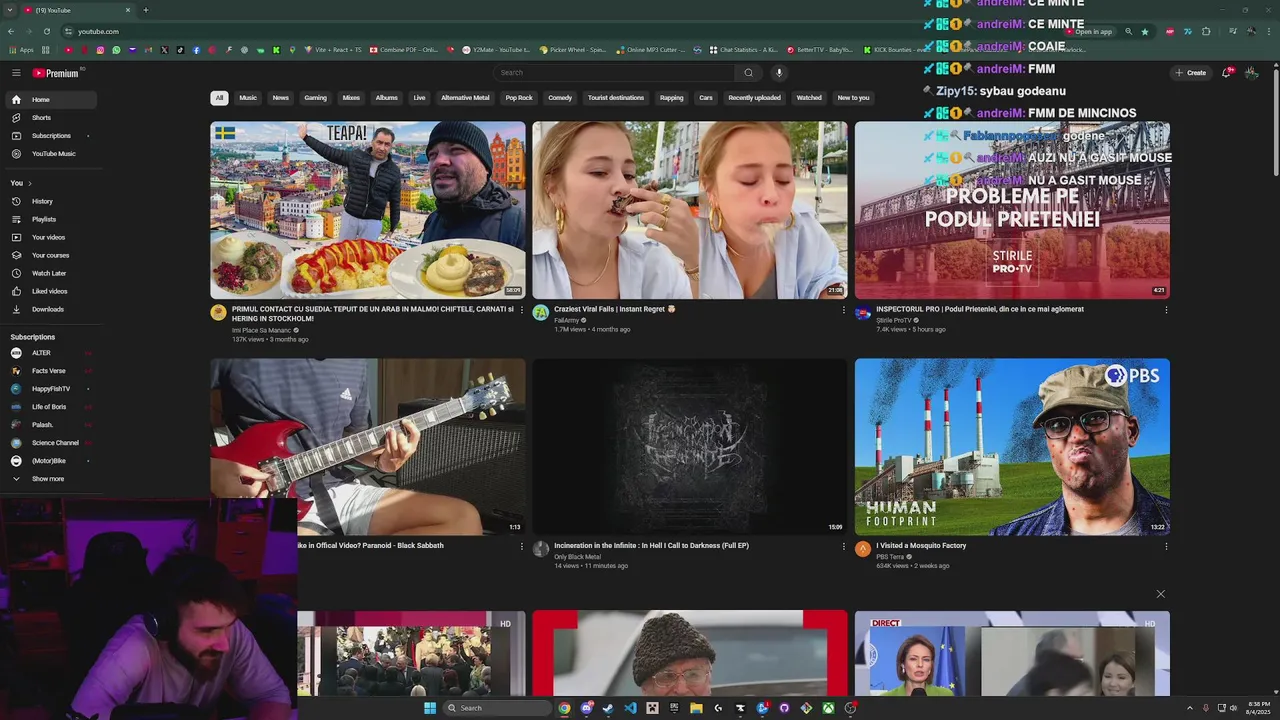Filter the feed by Tourist destinations
1280x720 pixels.
pos(616,98)
